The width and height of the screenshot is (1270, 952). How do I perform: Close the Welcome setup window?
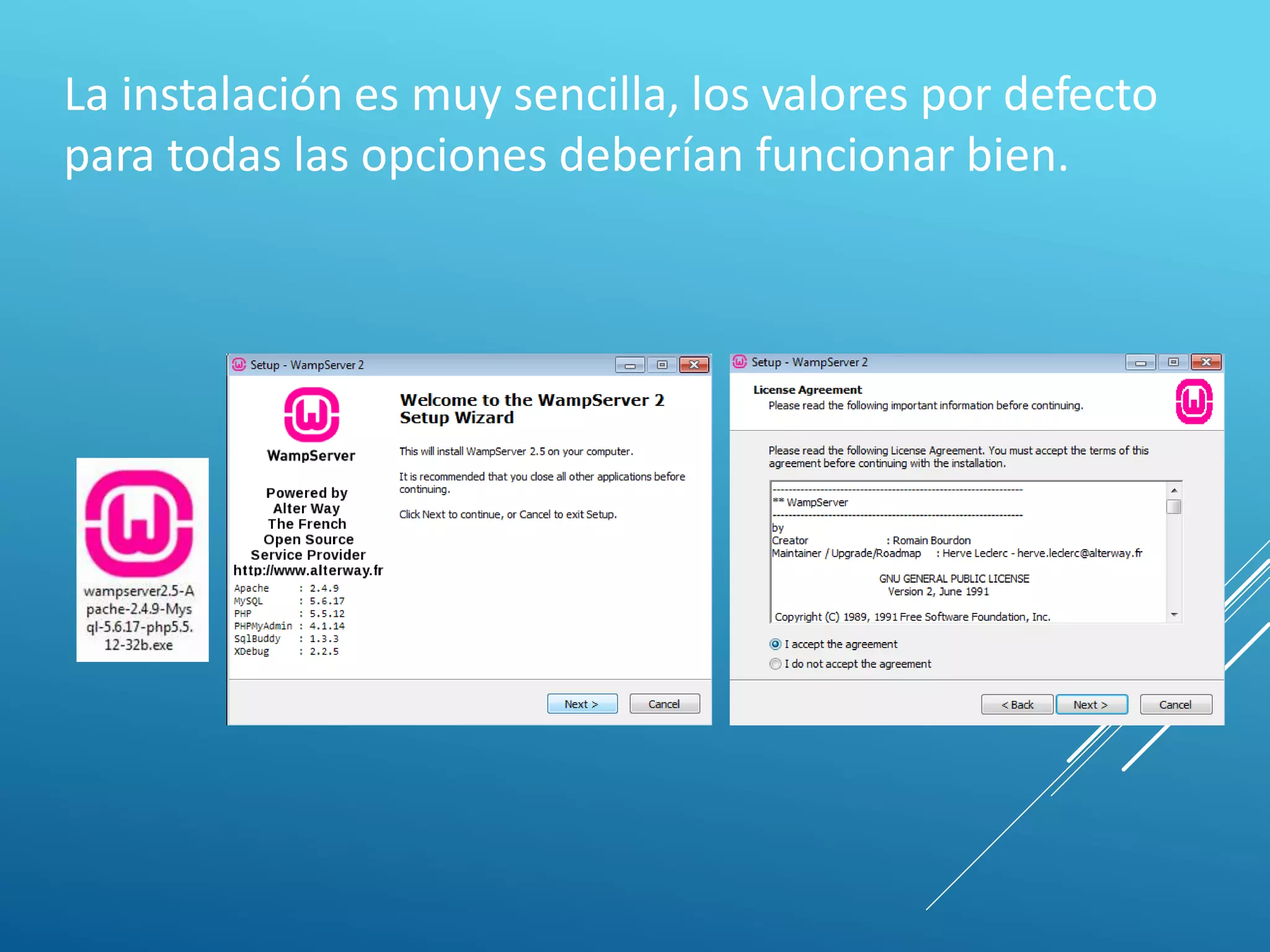click(694, 365)
